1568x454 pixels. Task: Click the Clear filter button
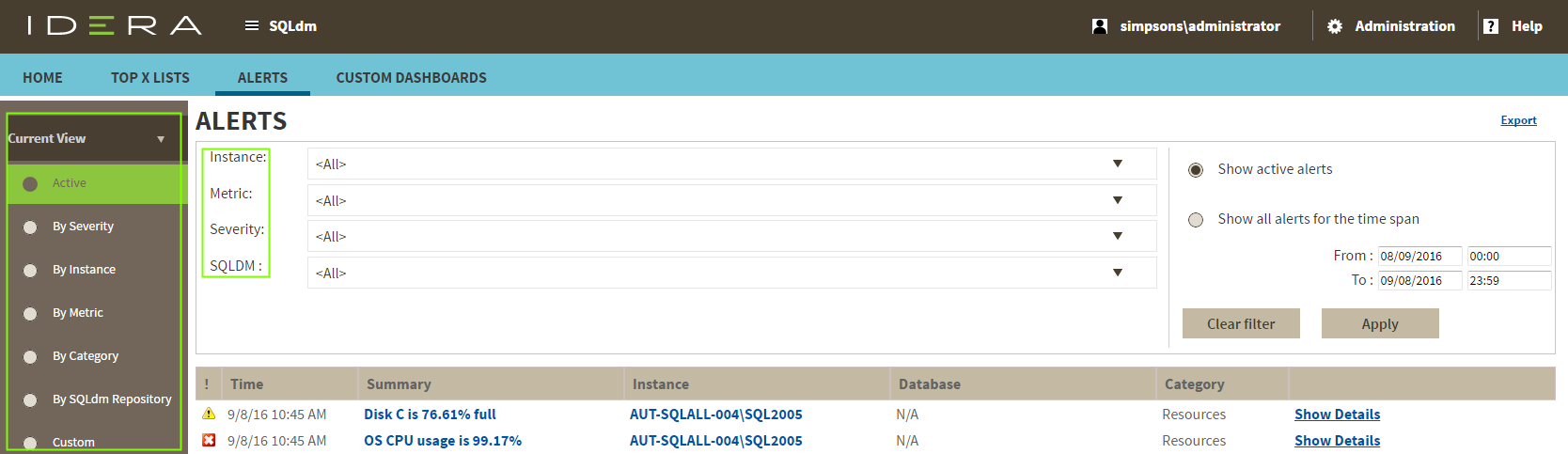pyautogui.click(x=1241, y=323)
